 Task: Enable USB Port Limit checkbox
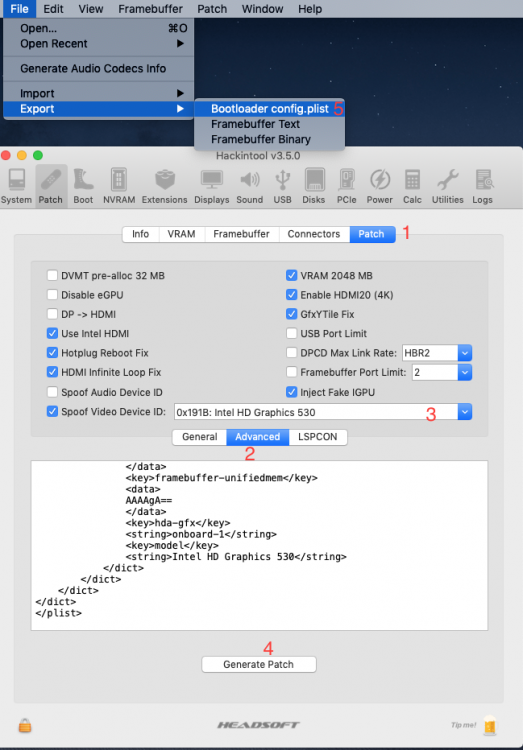tap(291, 333)
